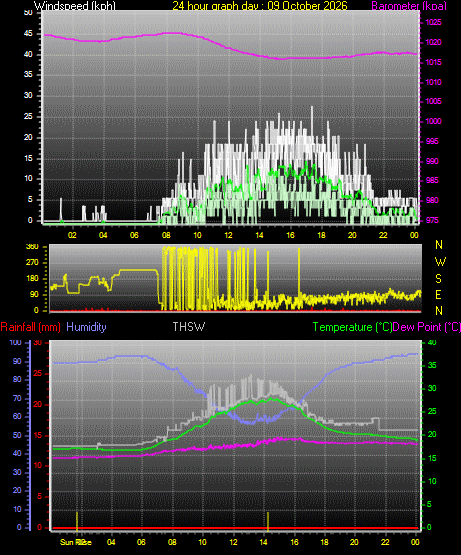Select the 100 value on humidity axis
The width and height of the screenshot is (461, 555).
[x=15, y=343]
